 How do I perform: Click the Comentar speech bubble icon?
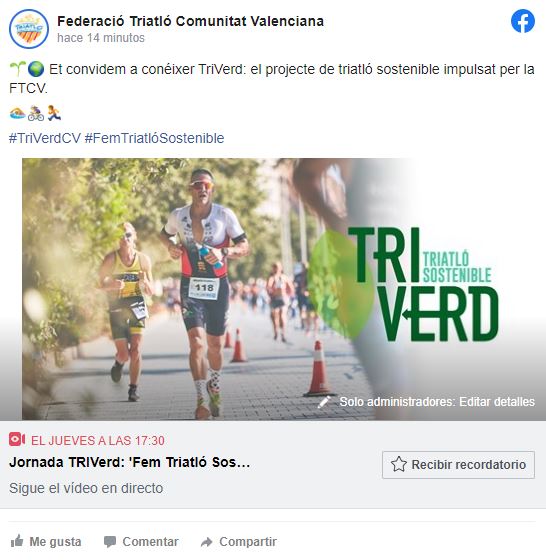(110, 542)
